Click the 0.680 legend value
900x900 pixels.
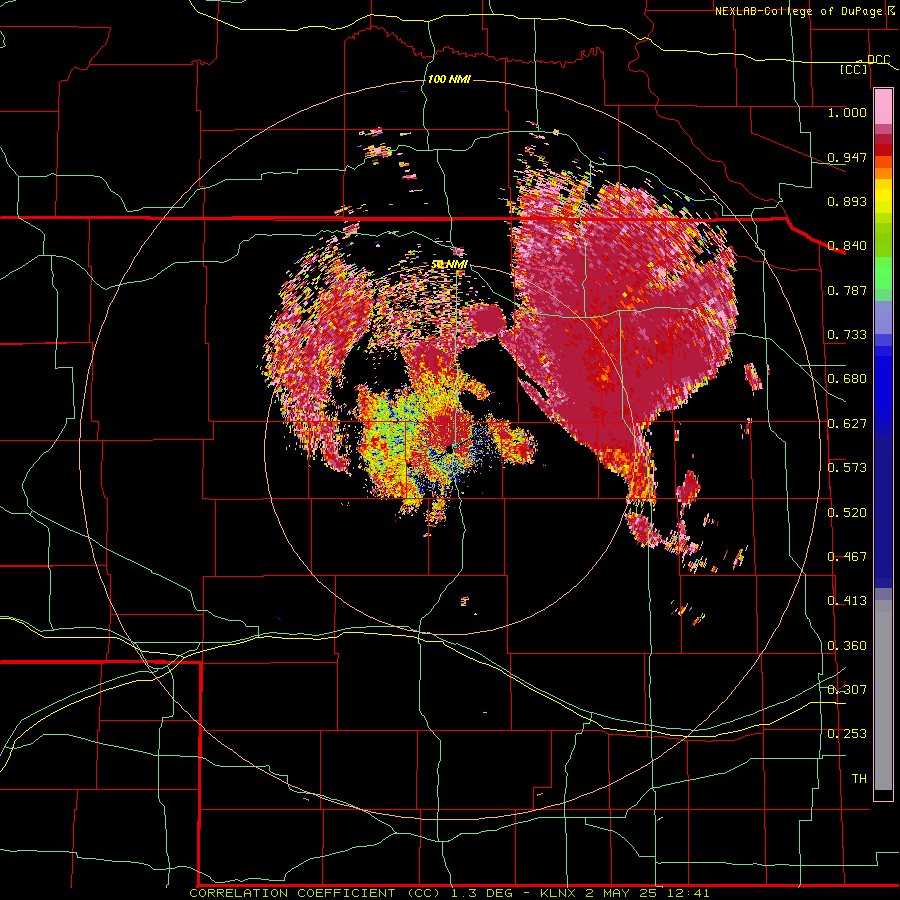(x=847, y=379)
